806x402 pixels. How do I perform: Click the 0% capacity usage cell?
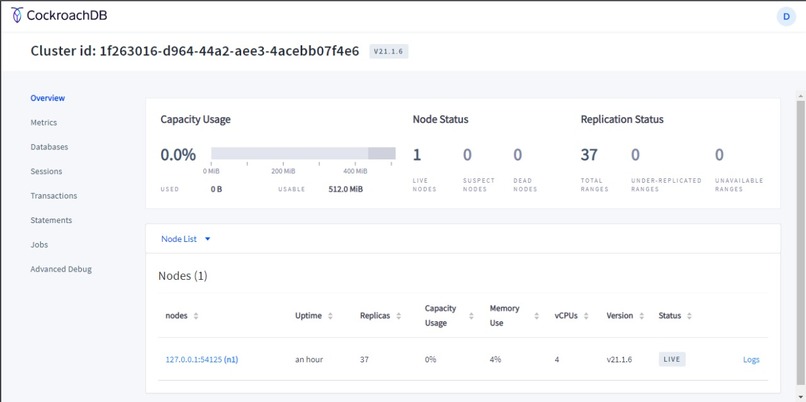[x=430, y=360]
